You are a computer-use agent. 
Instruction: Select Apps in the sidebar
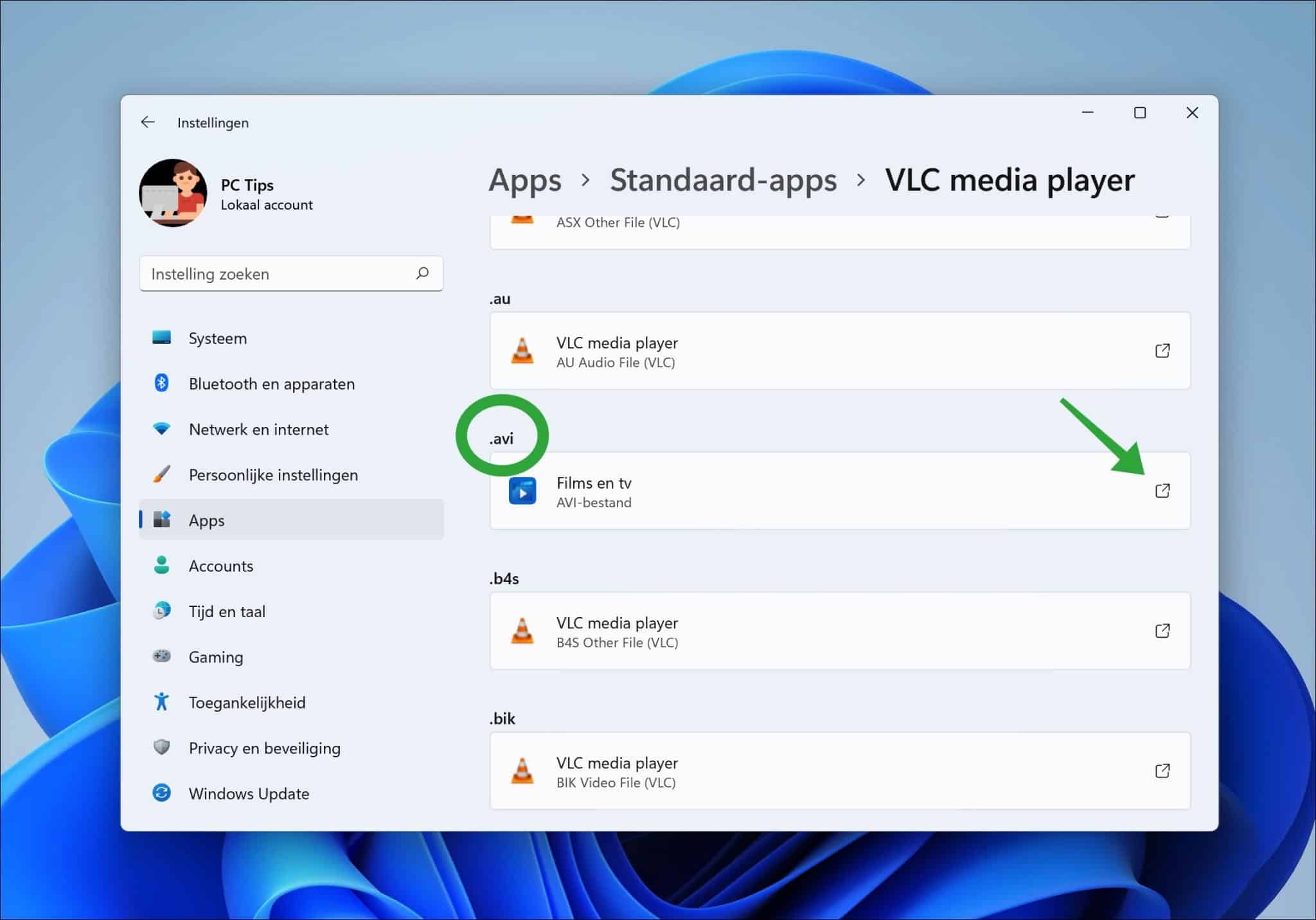(x=206, y=520)
